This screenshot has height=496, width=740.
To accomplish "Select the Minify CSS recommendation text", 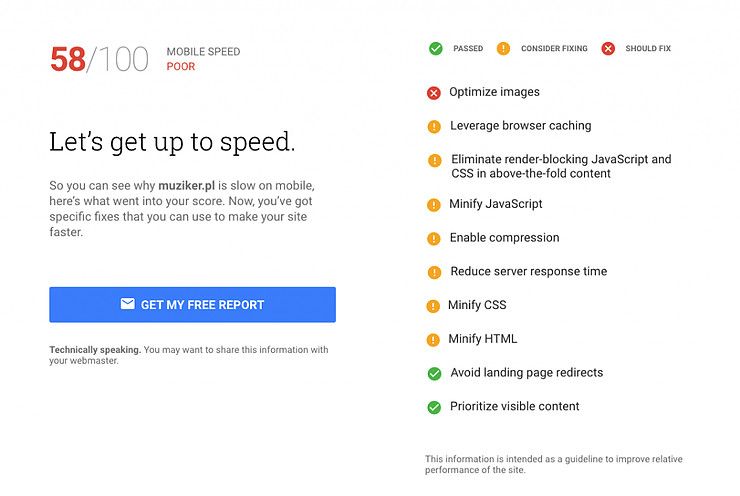I will 477,305.
